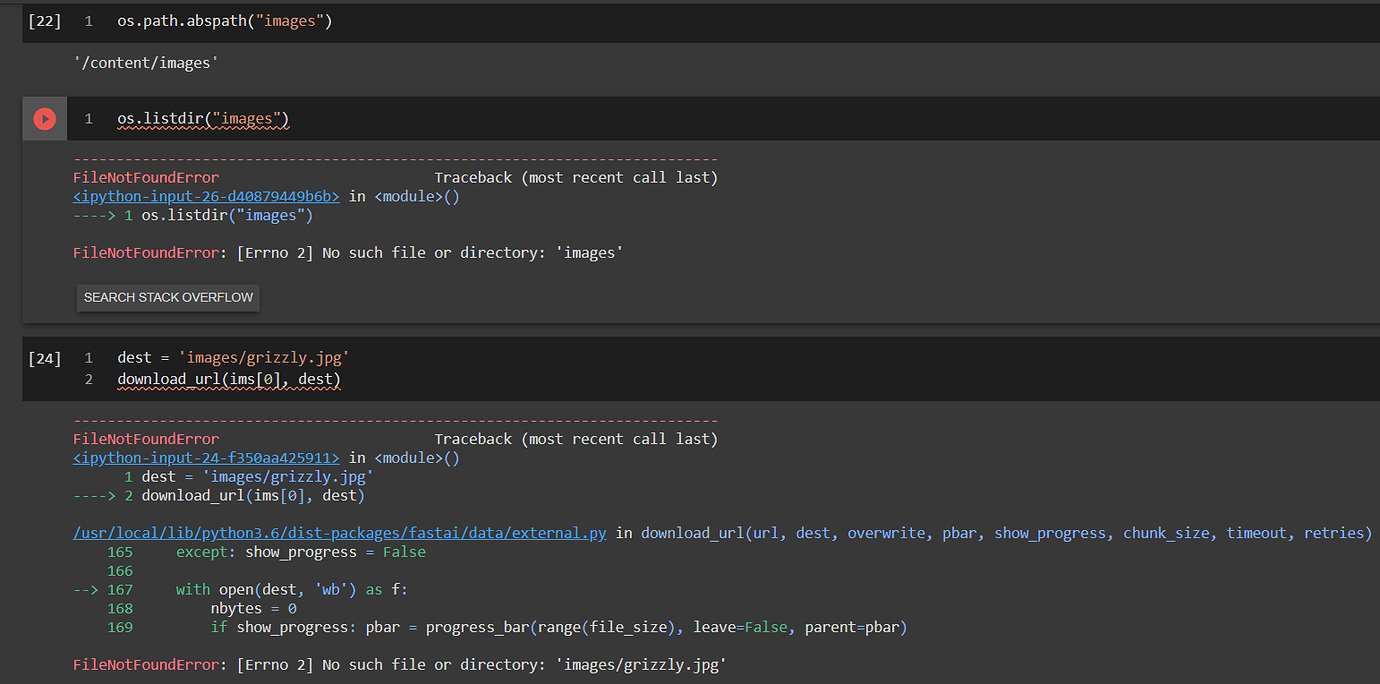The height and width of the screenshot is (684, 1380).
Task: Click the download_url(ims[0], dest) code line
Action: coord(229,379)
